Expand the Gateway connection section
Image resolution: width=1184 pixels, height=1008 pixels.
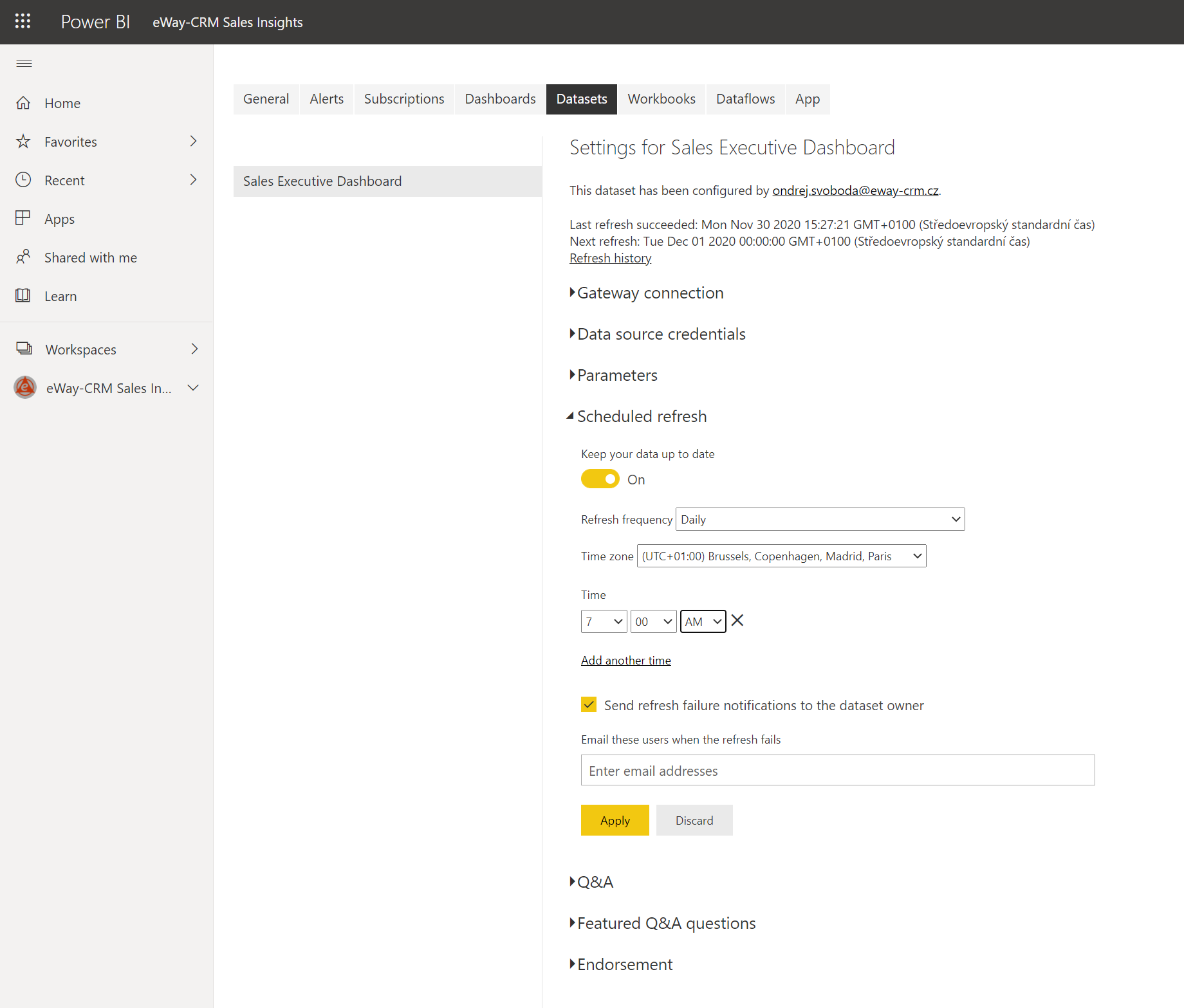(647, 293)
